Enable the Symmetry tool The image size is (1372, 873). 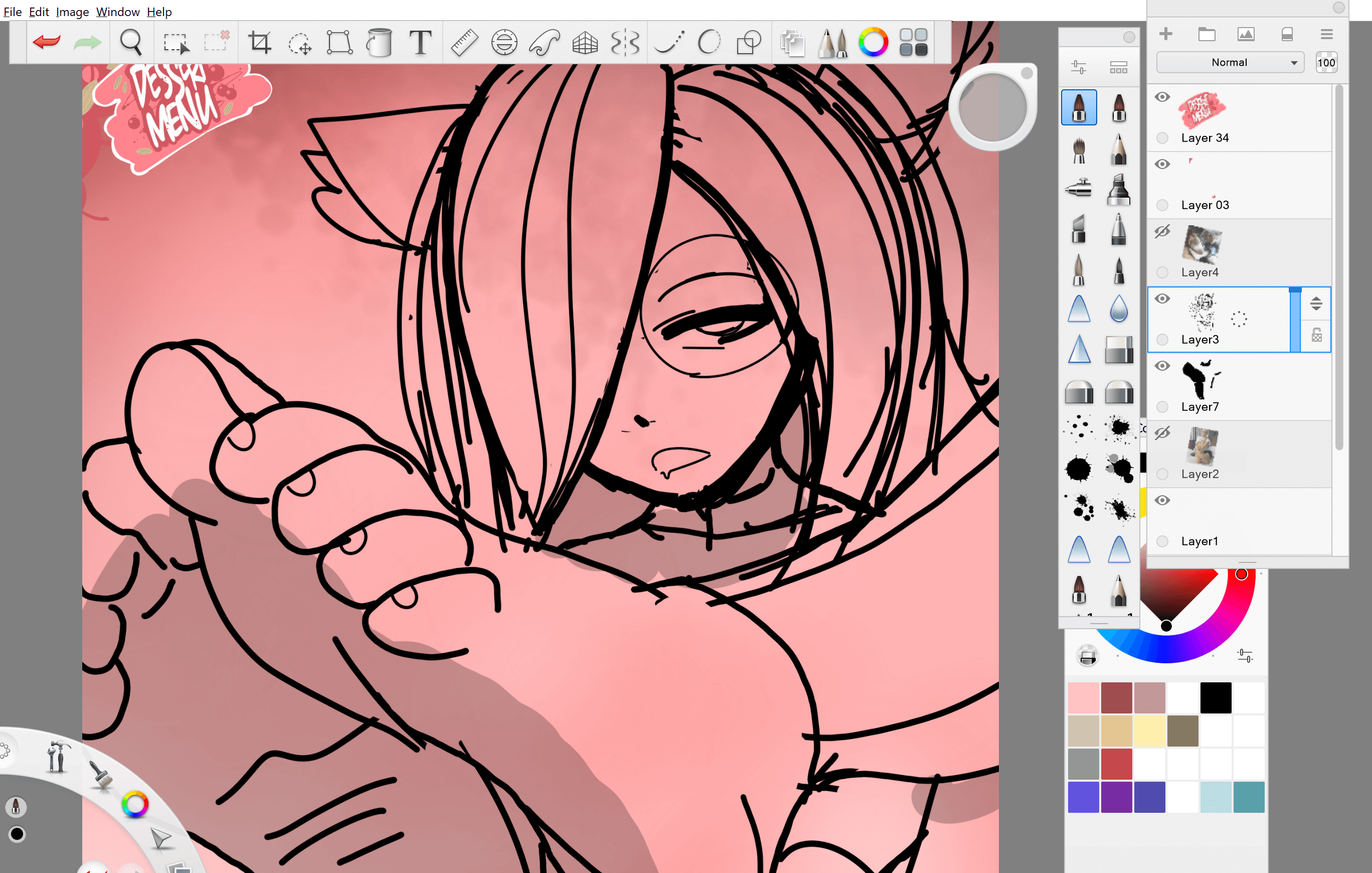tap(625, 42)
